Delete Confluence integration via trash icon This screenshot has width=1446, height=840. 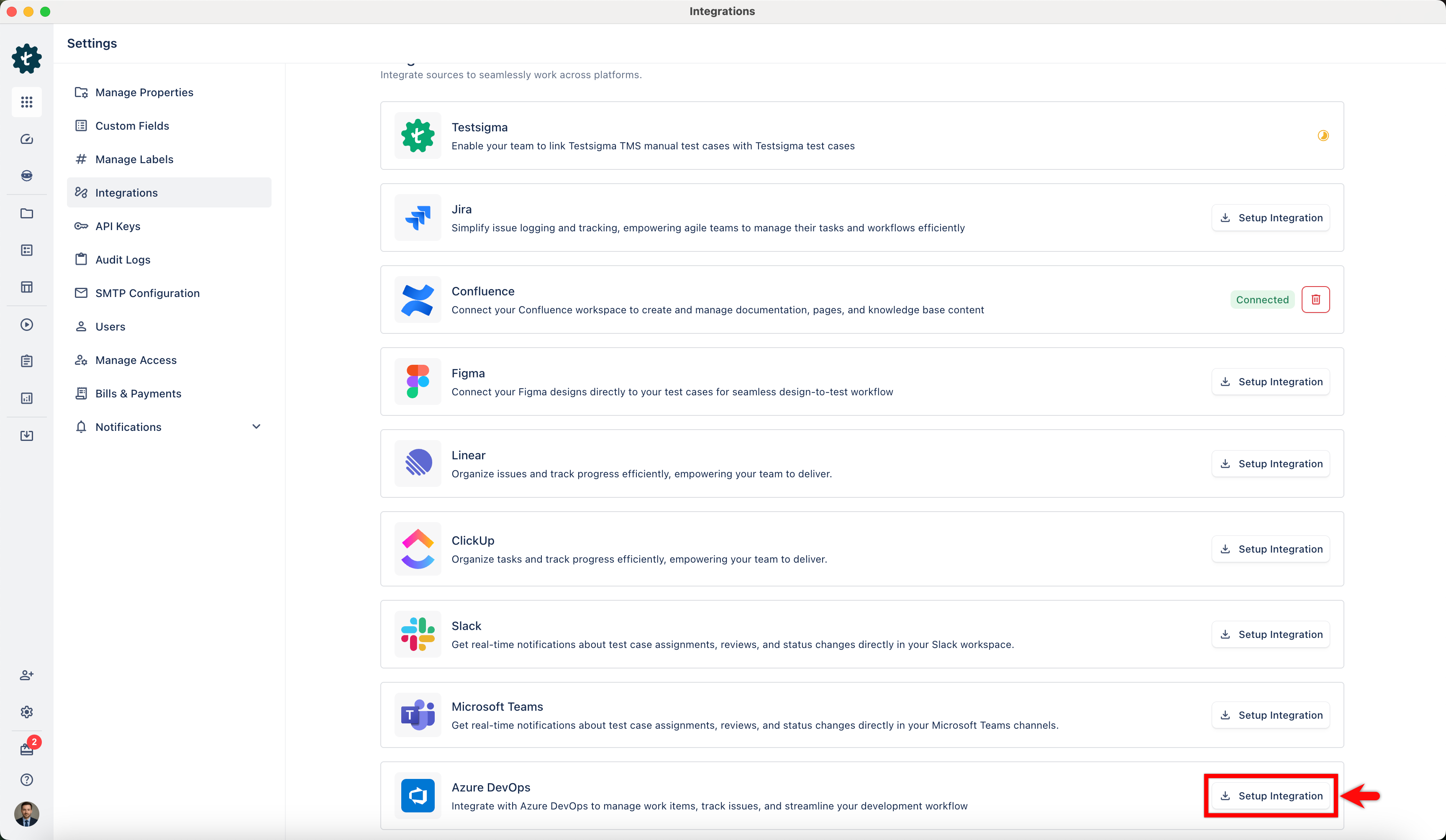coord(1316,299)
